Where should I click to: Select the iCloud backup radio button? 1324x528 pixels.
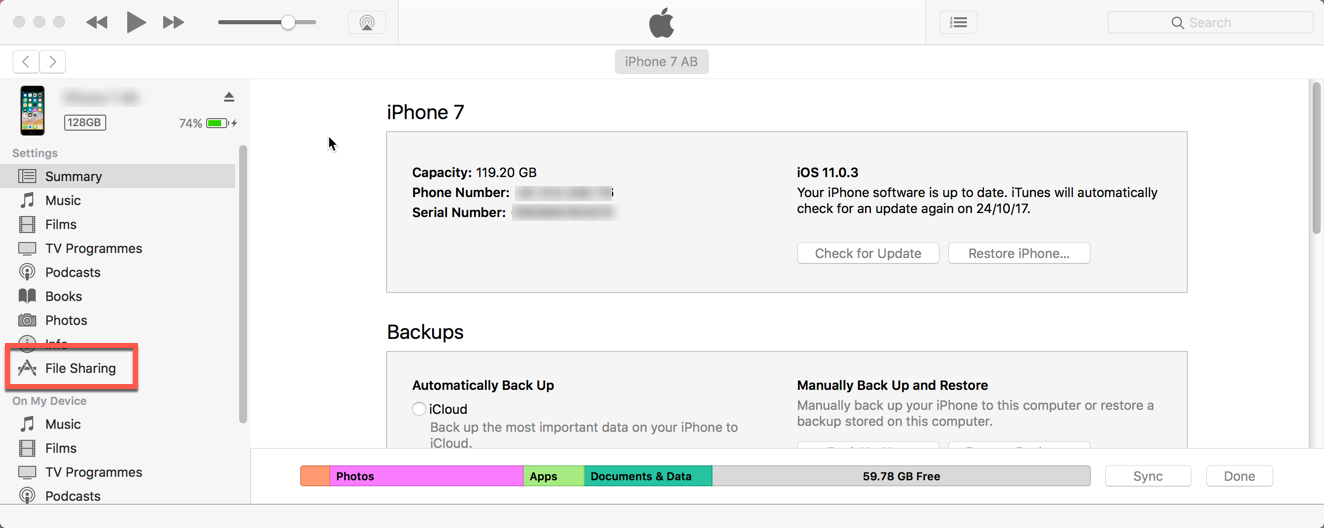click(x=419, y=409)
